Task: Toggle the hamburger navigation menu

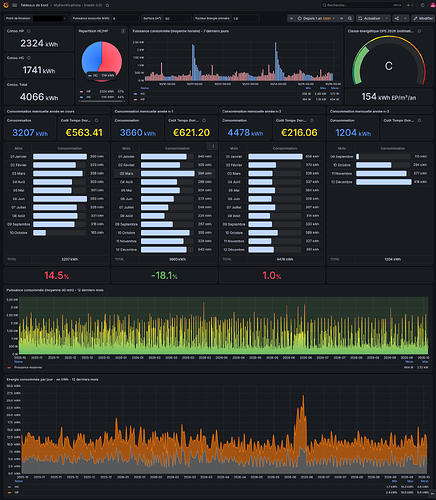Action: coord(15,5)
